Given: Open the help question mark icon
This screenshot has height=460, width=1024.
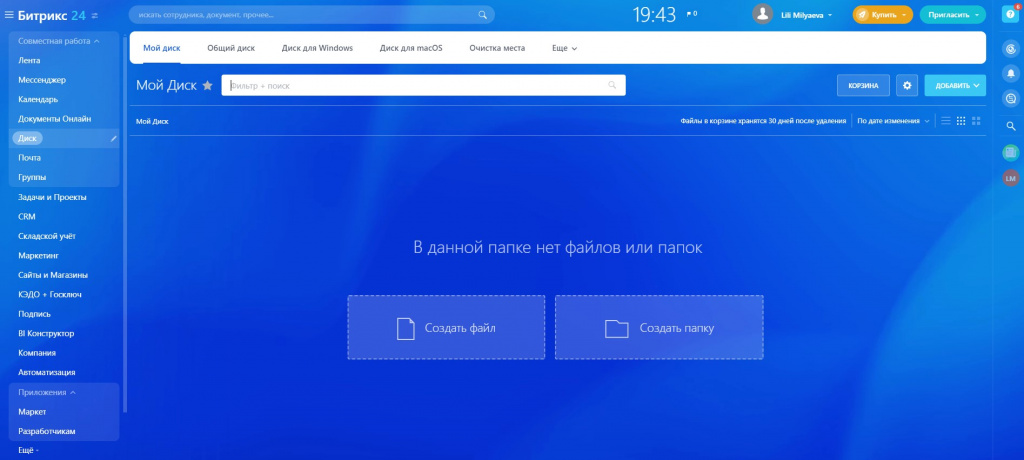Looking at the screenshot, I should [x=1010, y=14].
